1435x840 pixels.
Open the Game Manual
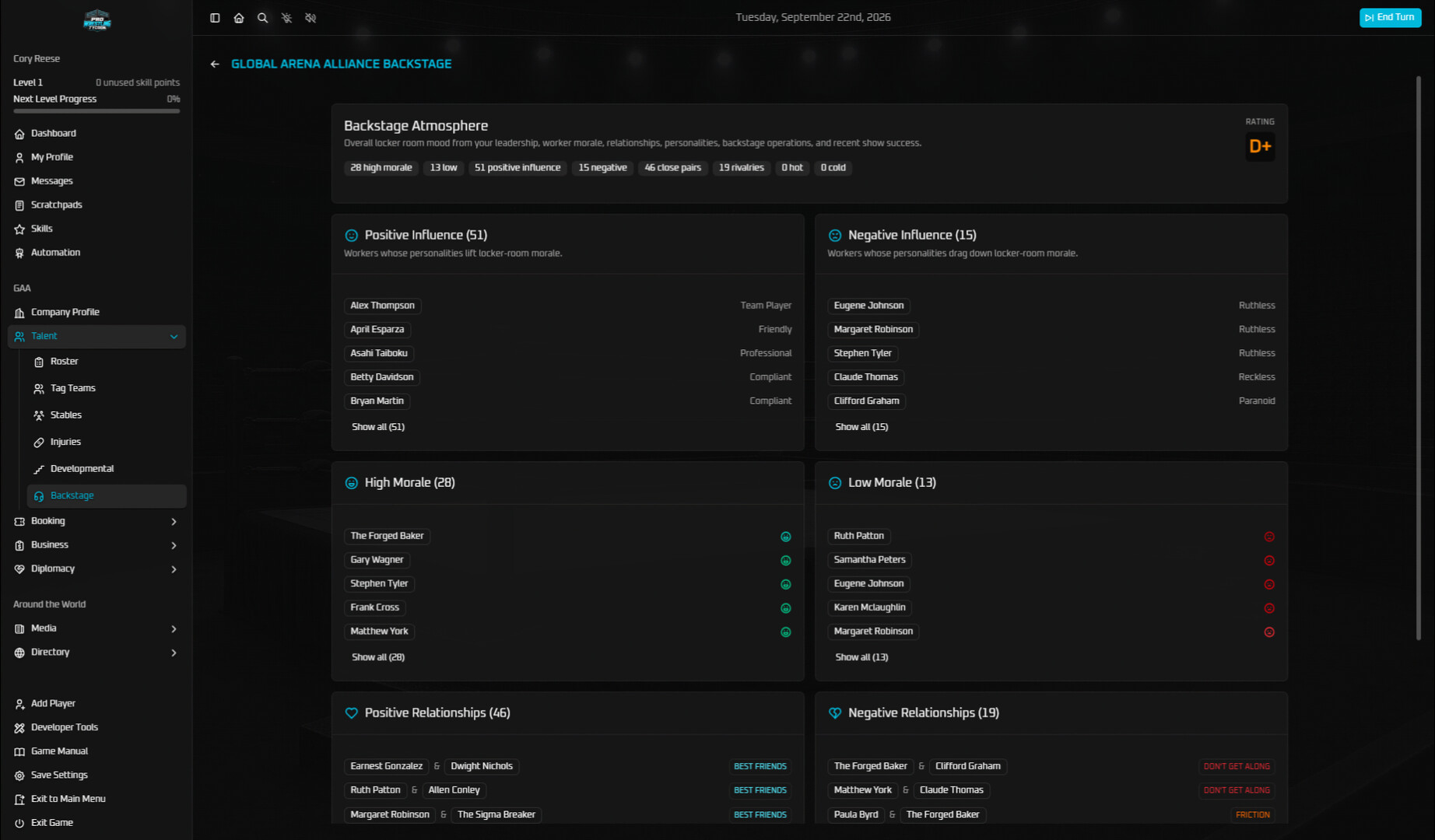96,751
